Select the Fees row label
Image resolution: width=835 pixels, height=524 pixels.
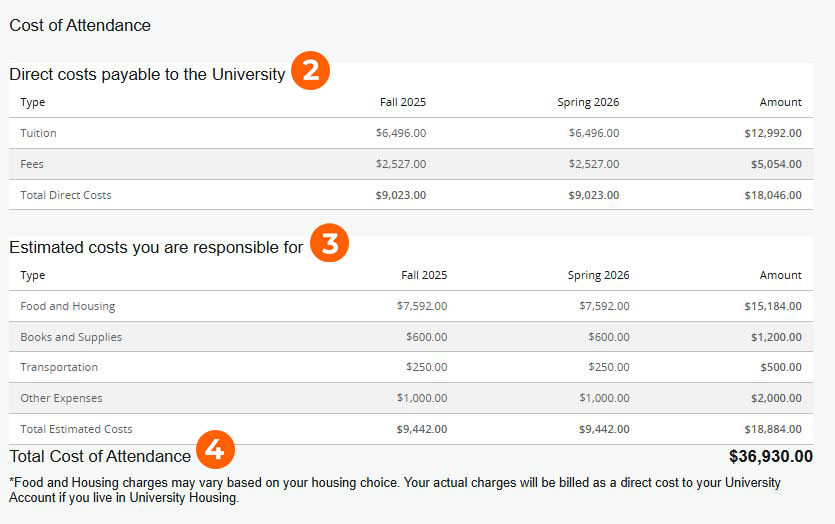(32, 164)
